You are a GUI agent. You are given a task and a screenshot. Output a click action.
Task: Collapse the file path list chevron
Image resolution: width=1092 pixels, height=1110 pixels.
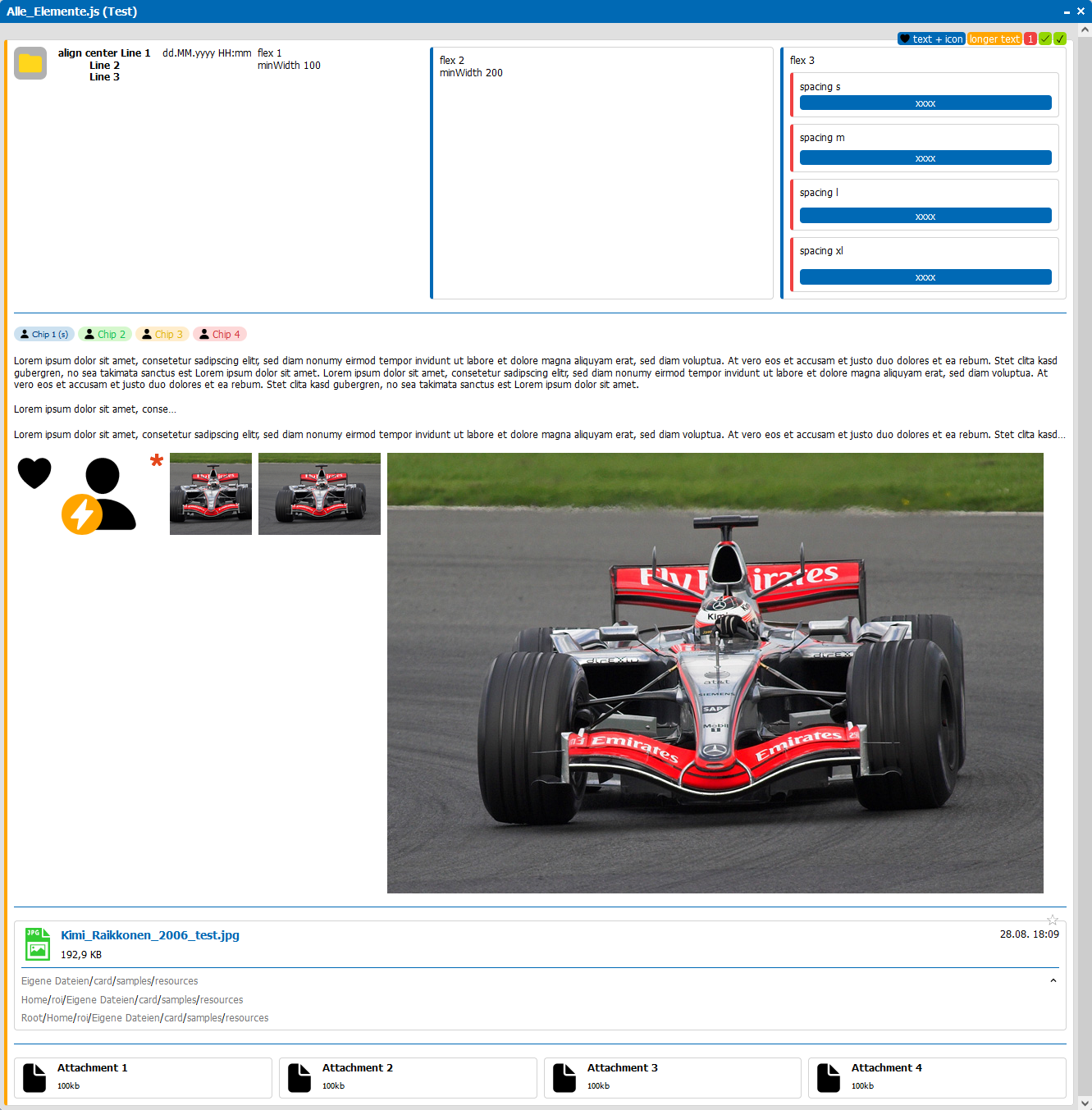point(1053,980)
